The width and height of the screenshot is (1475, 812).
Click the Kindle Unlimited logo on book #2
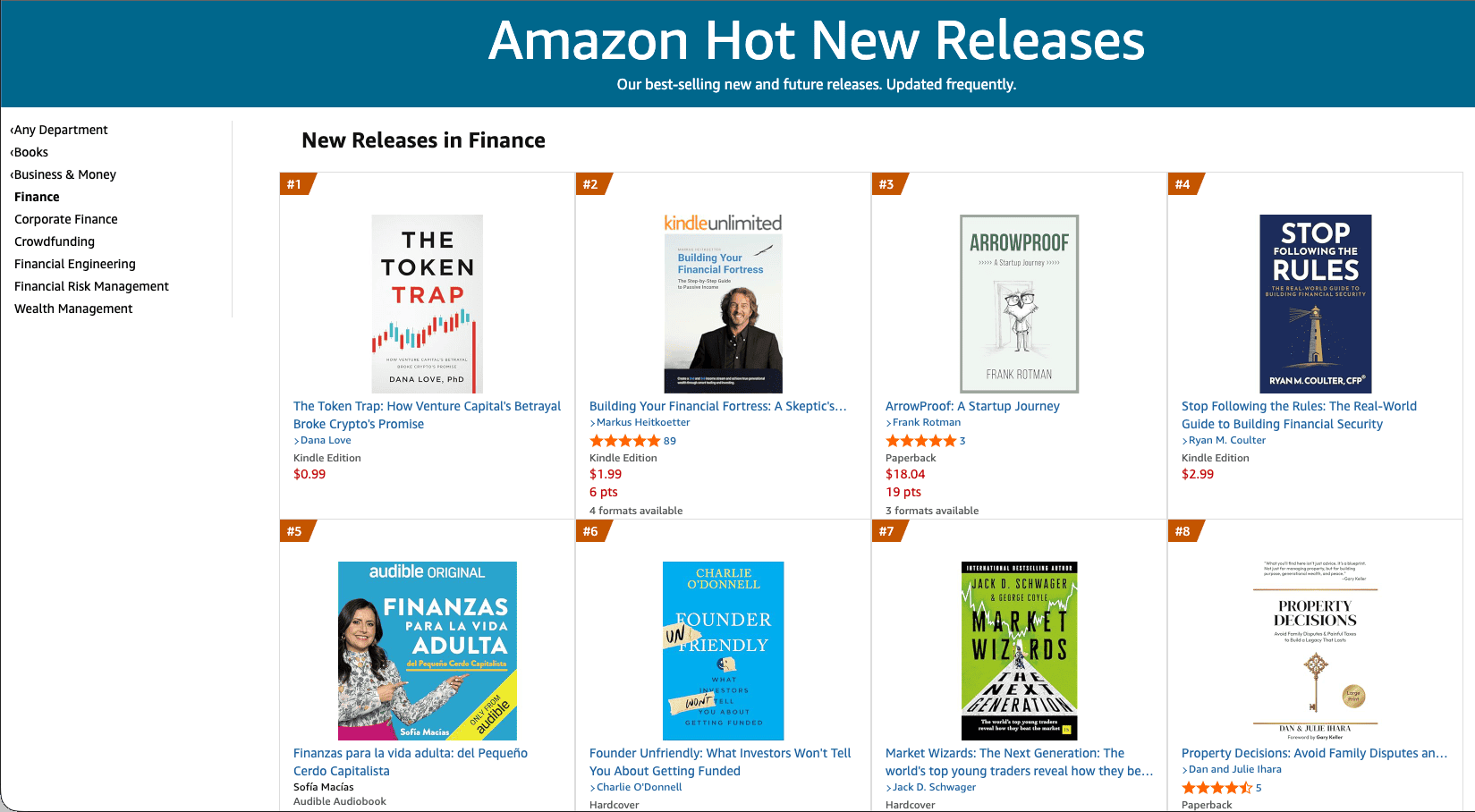click(722, 221)
